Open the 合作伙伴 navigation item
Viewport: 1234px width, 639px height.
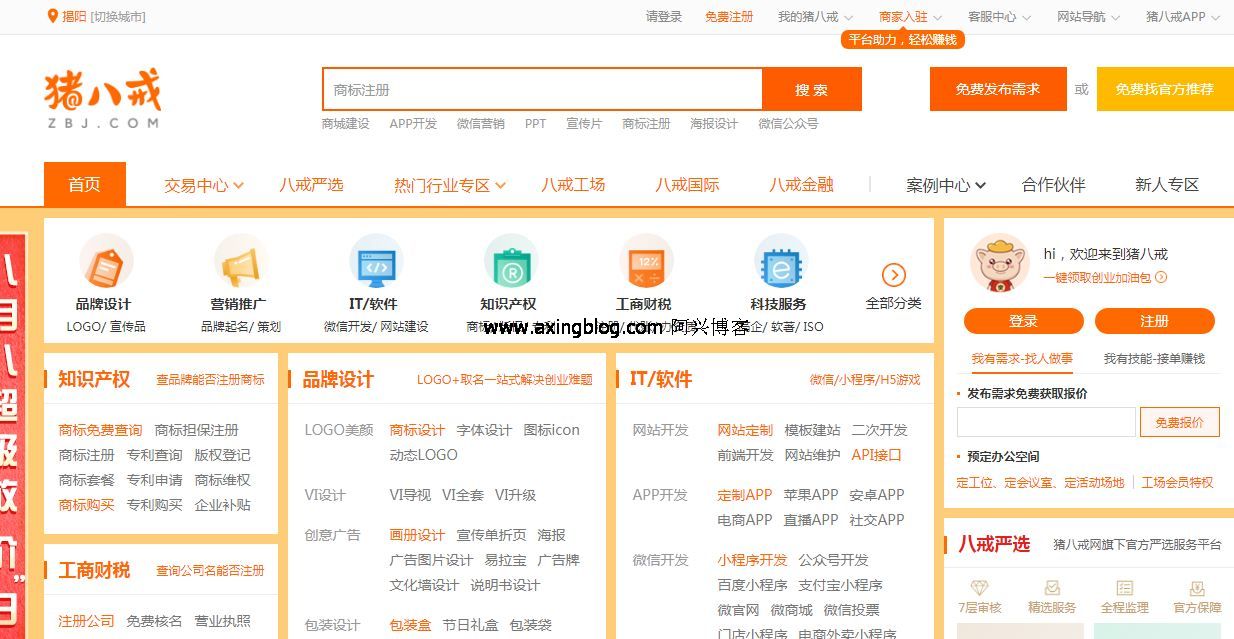1053,185
